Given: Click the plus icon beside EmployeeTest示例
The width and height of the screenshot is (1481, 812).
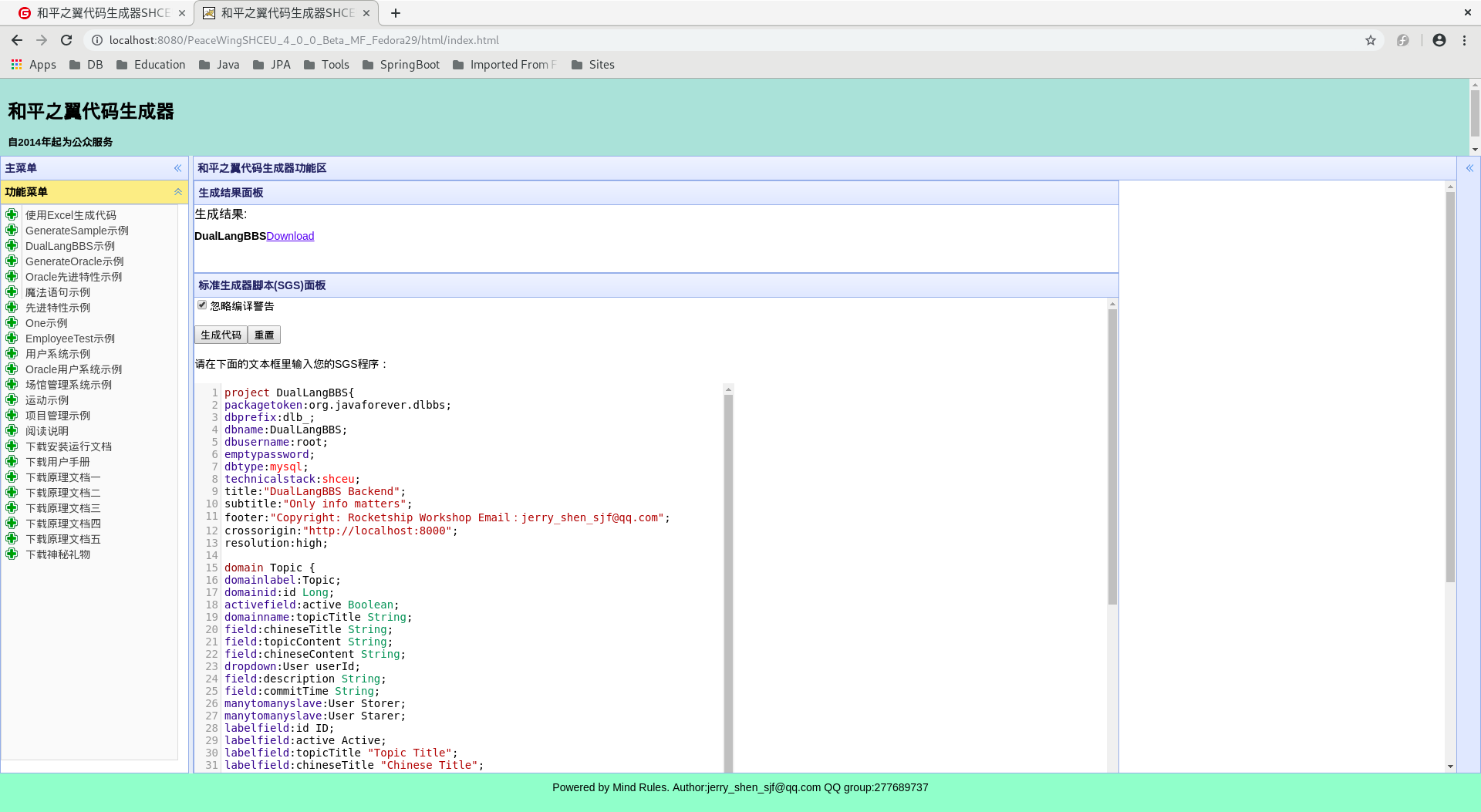Looking at the screenshot, I should click(12, 338).
